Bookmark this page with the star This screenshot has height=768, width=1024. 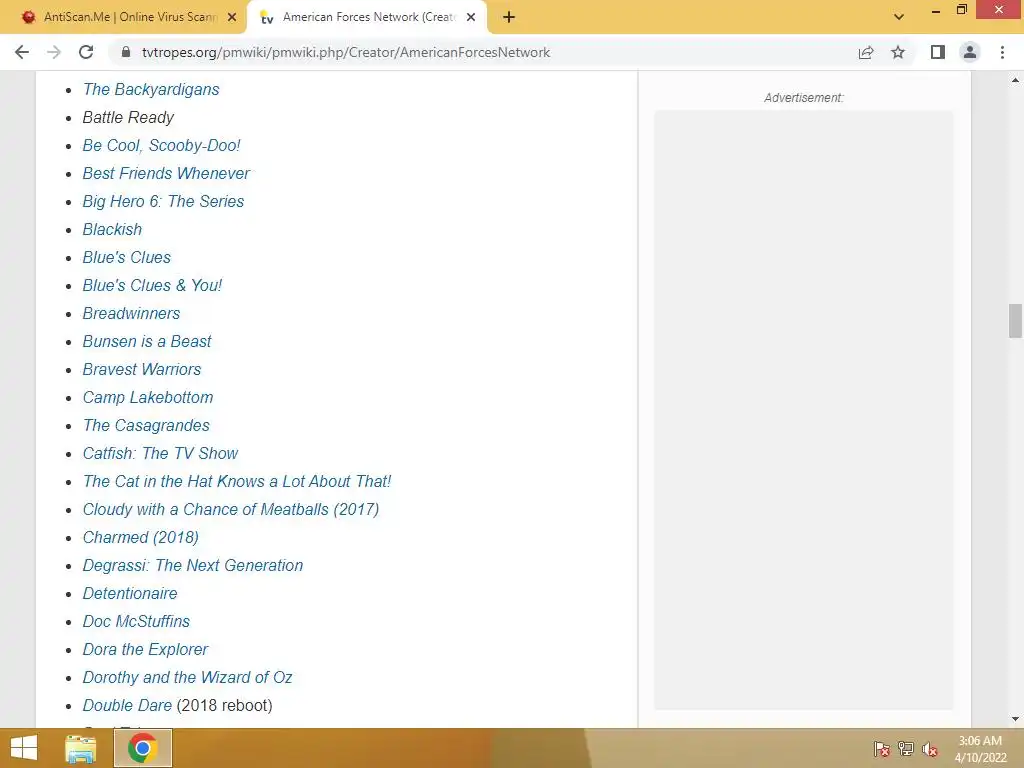pos(898,52)
